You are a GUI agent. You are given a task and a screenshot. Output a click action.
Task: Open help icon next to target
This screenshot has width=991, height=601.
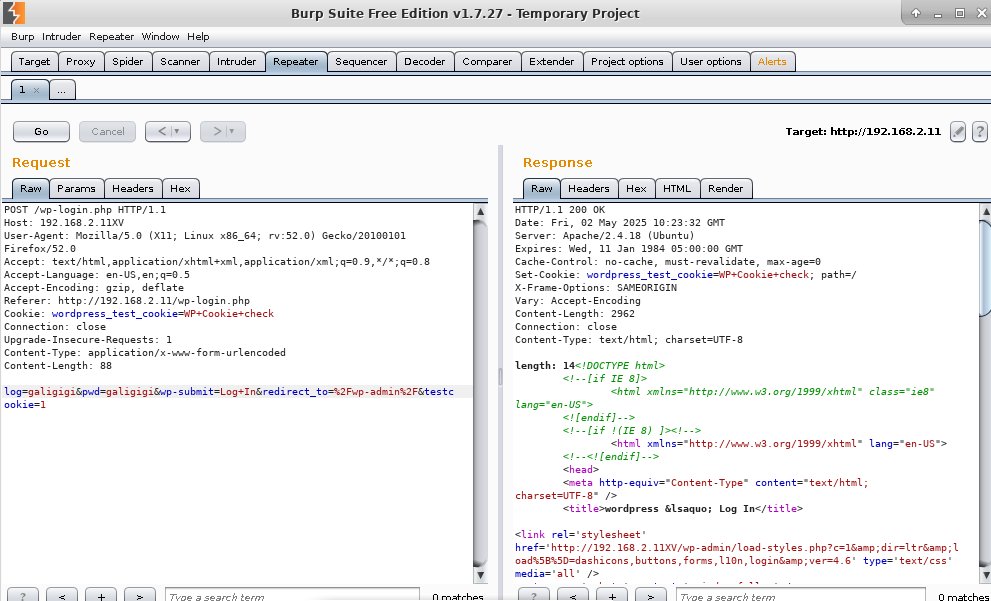979,131
